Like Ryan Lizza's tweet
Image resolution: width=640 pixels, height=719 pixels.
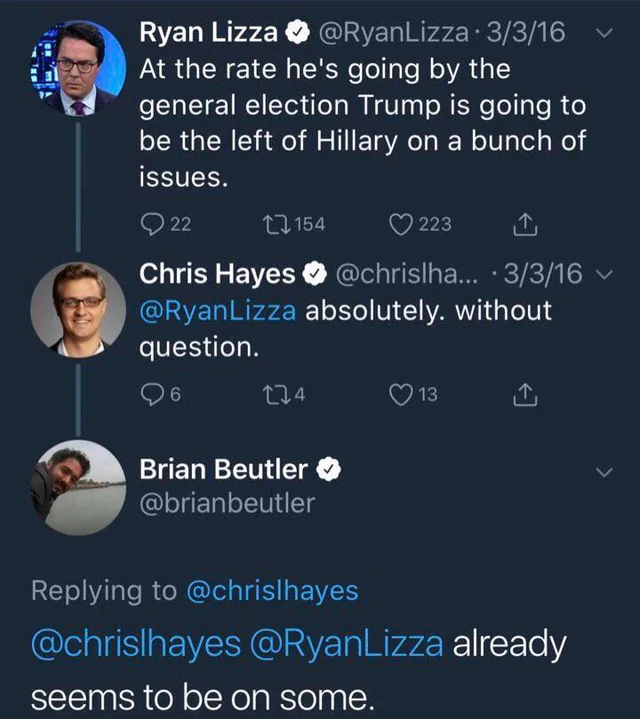tap(403, 225)
